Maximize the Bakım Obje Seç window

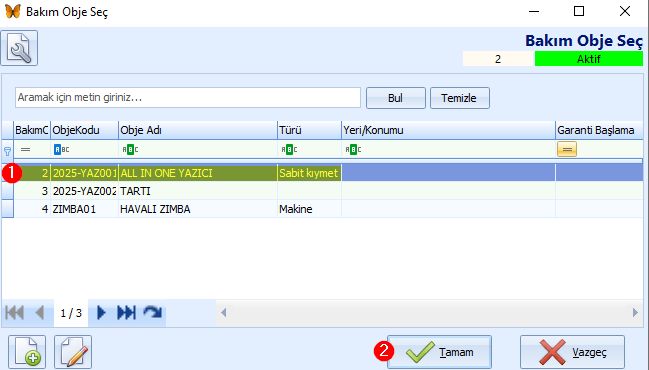pos(579,12)
